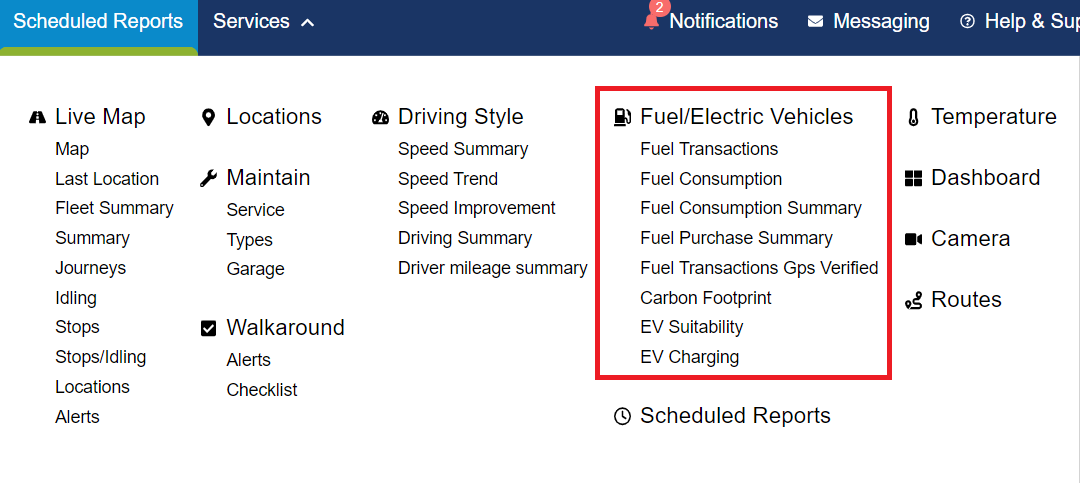Click the Driving Style speedometer icon

[380, 117]
